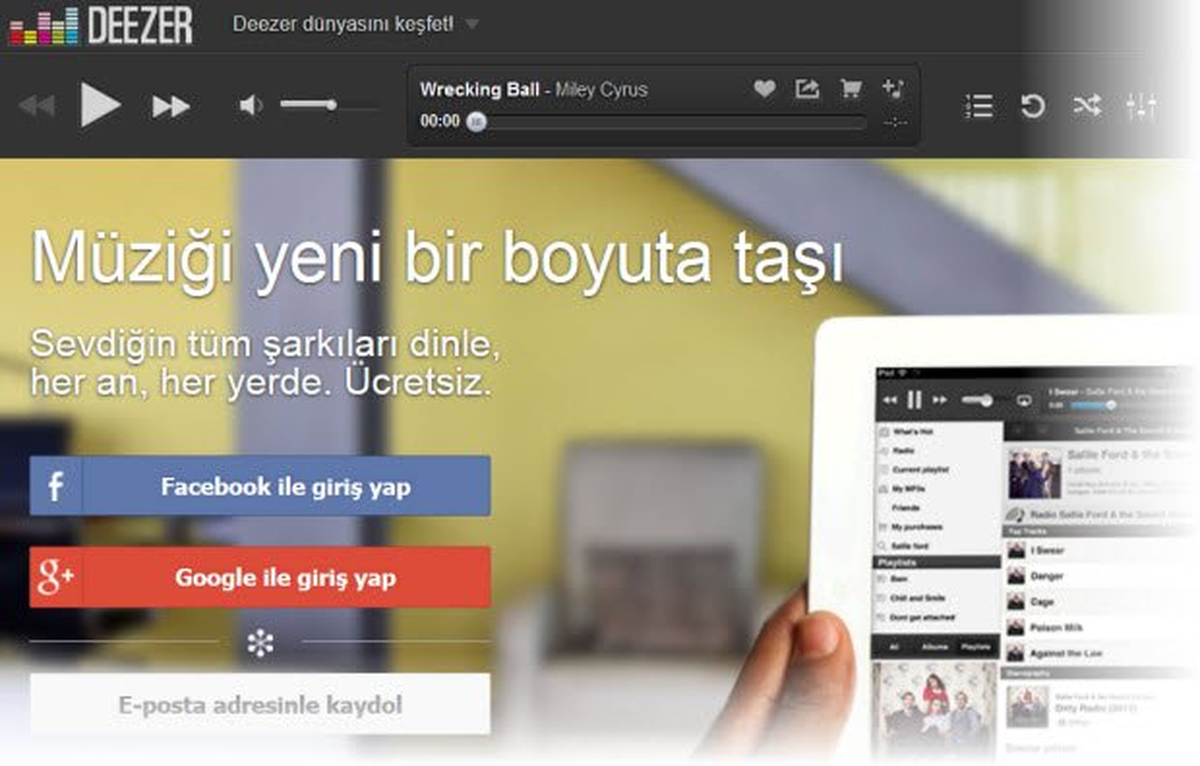This screenshot has height=766, width=1200.
Task: Open the Miley Cyrus artist link
Action: 601,89
